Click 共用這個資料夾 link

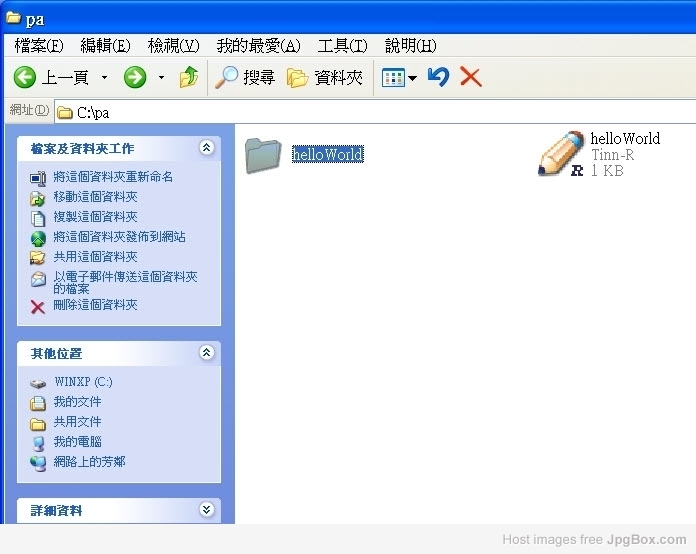pyautogui.click(x=95, y=257)
